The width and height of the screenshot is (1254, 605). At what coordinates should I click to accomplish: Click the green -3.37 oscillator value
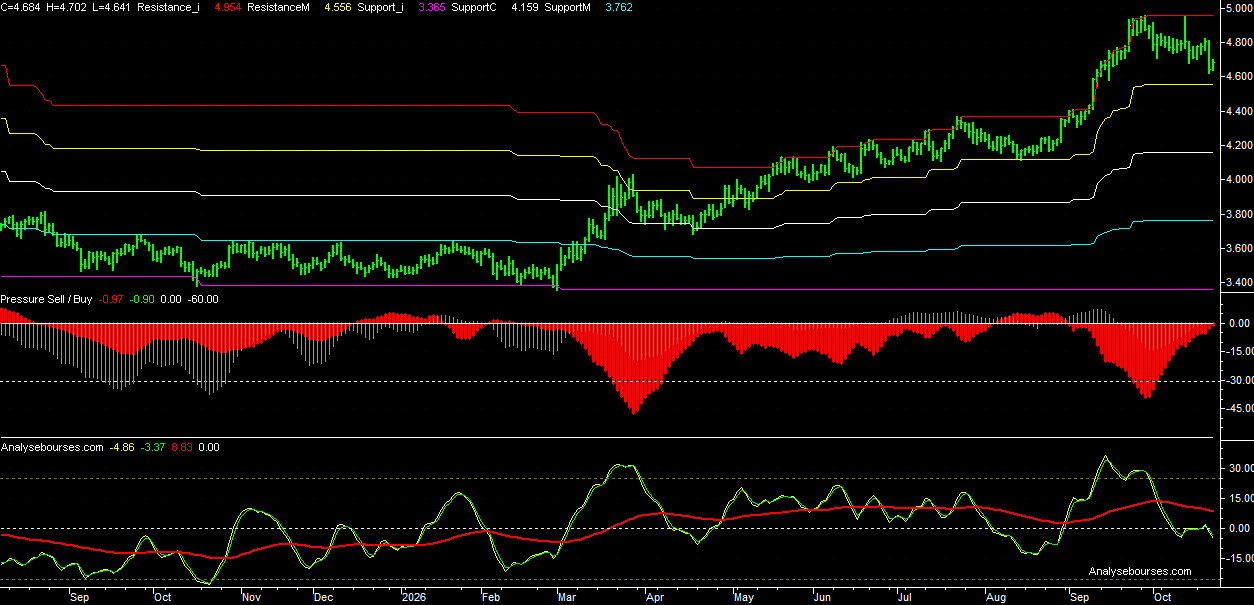coord(152,447)
